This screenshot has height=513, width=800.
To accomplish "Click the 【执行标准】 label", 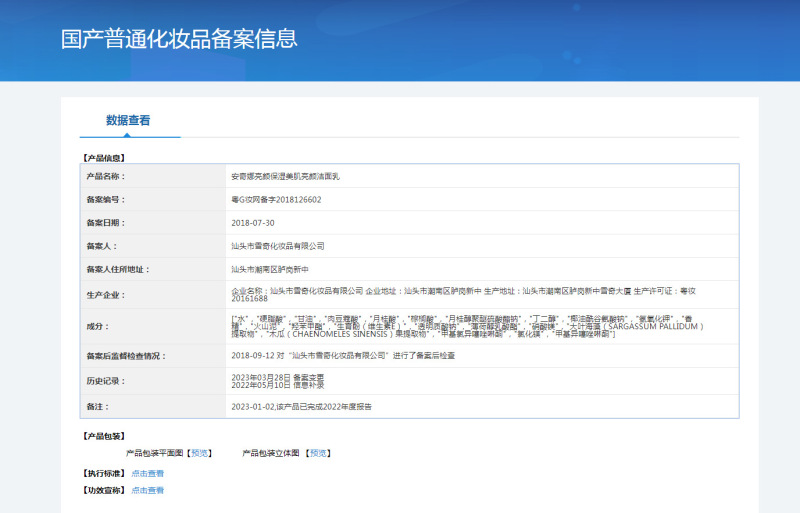I will click(x=104, y=474).
